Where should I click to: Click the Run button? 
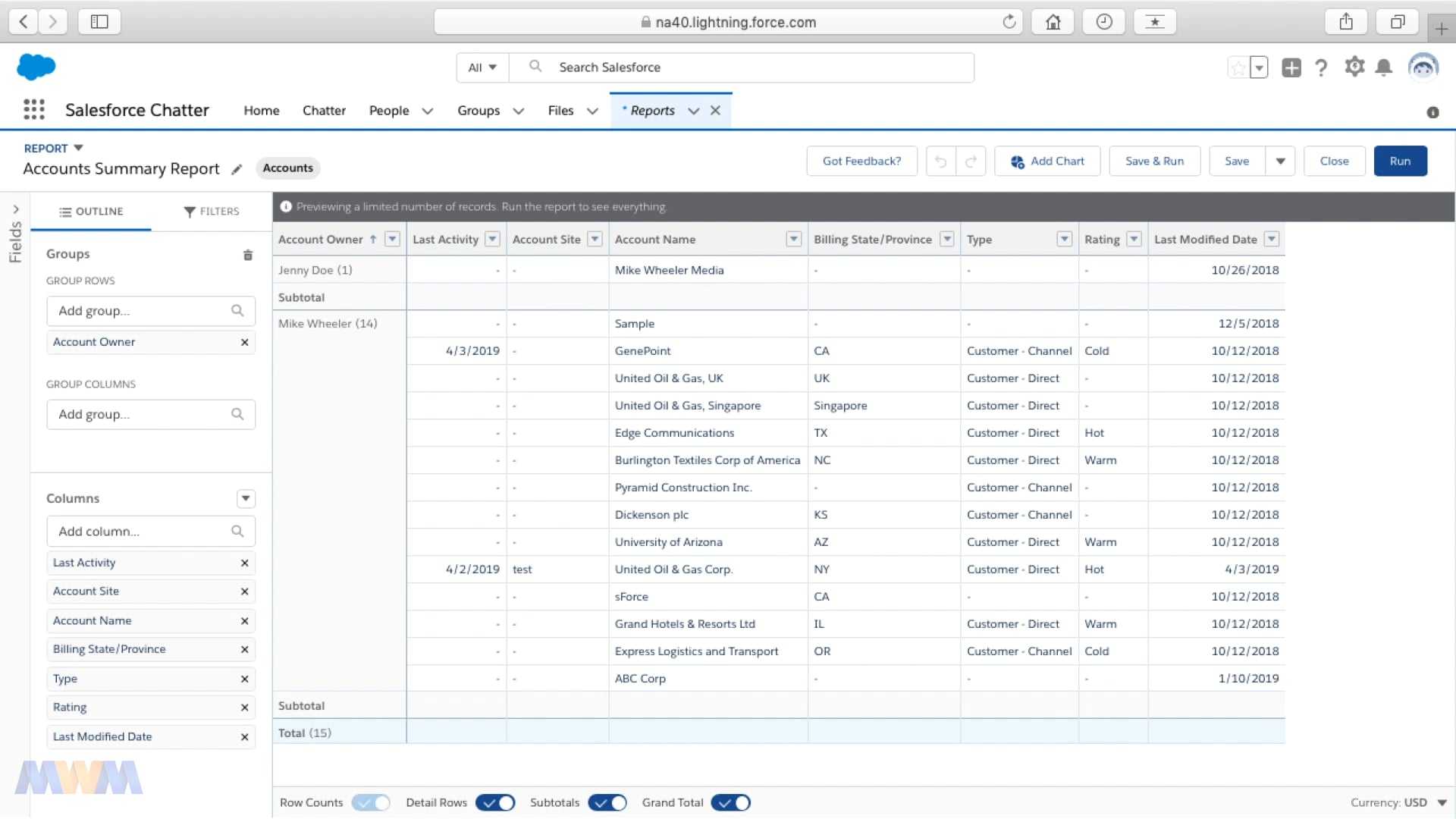(x=1400, y=160)
